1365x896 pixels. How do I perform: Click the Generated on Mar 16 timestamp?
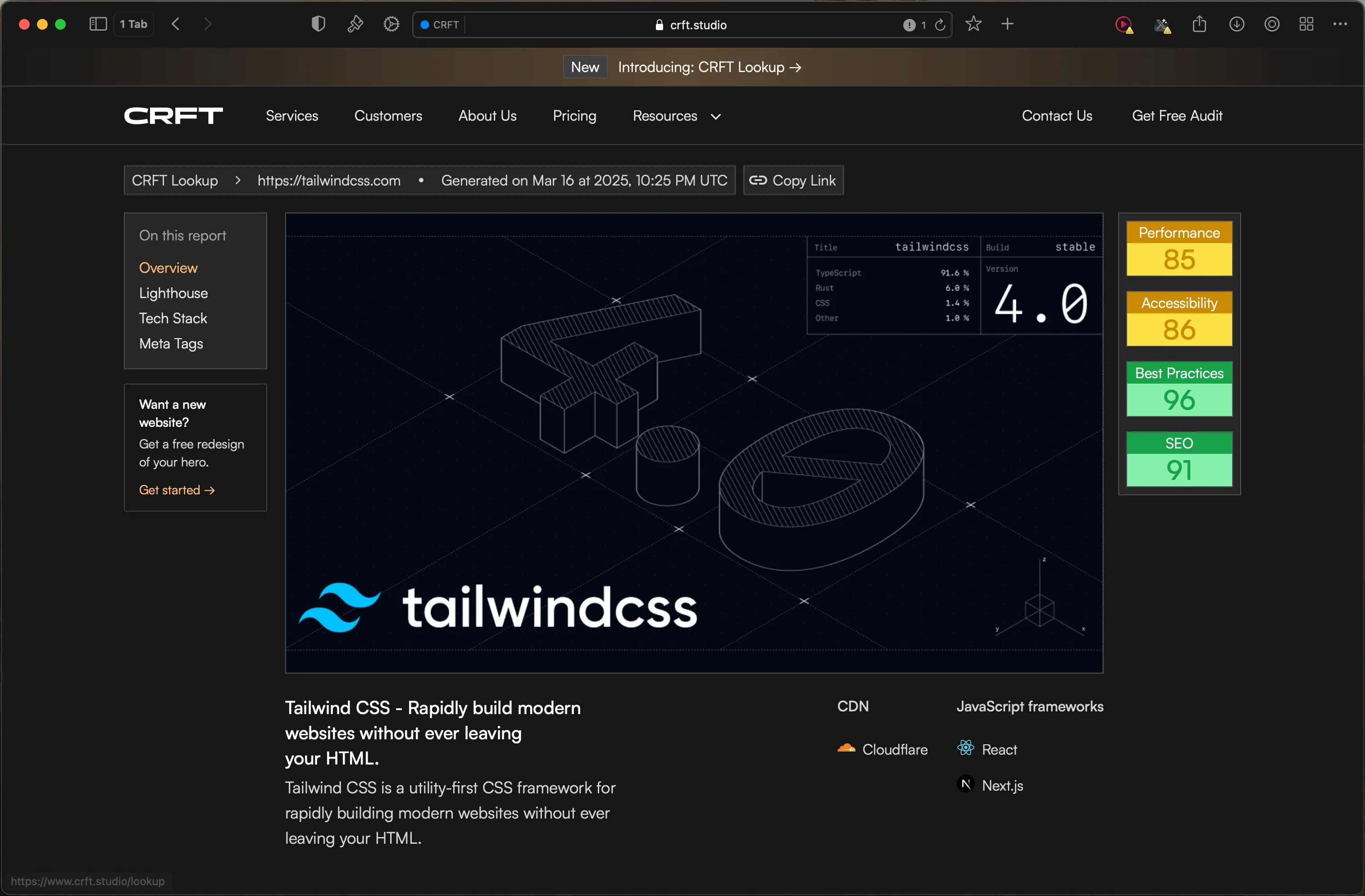584,181
